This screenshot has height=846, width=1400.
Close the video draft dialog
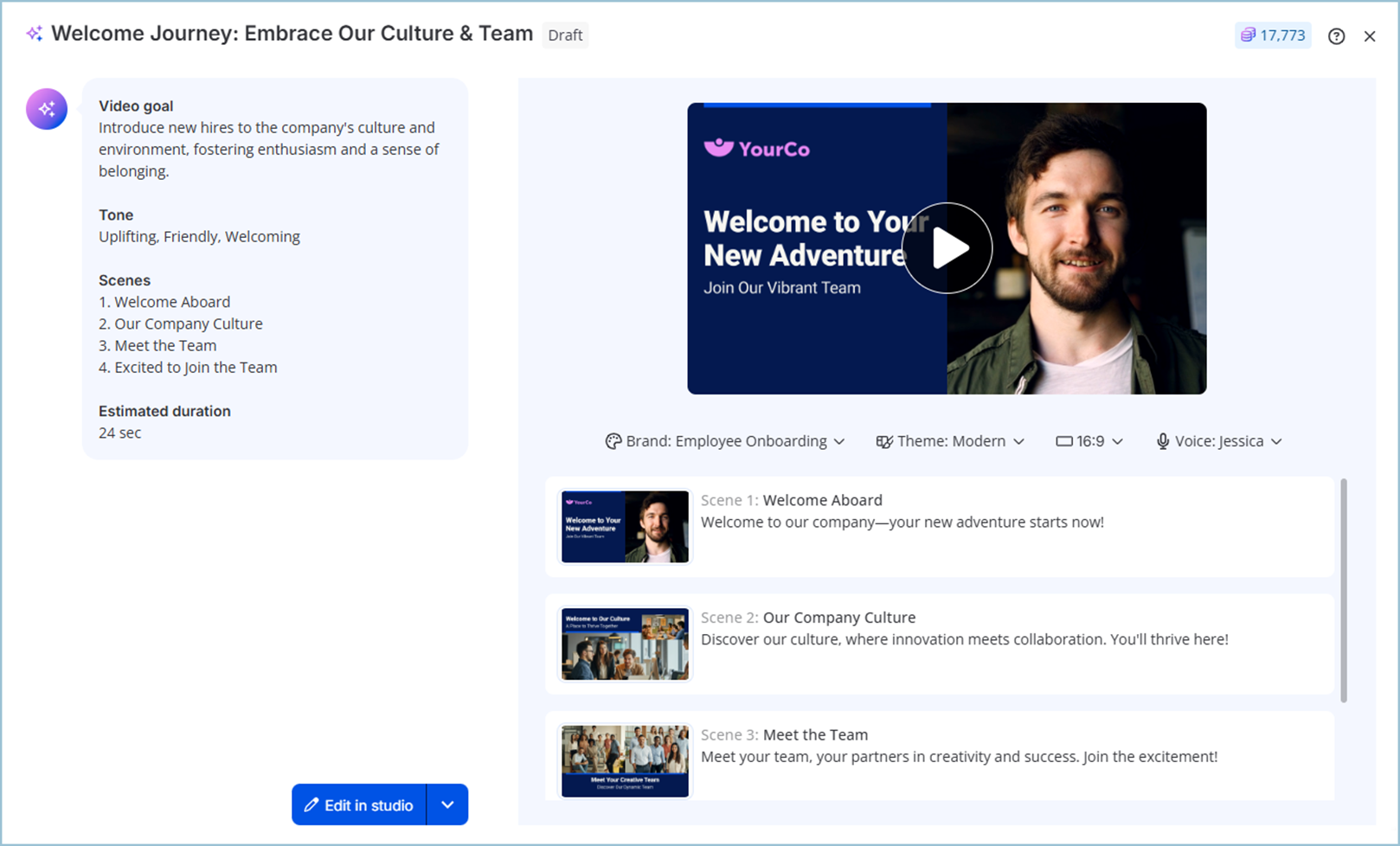(x=1370, y=35)
